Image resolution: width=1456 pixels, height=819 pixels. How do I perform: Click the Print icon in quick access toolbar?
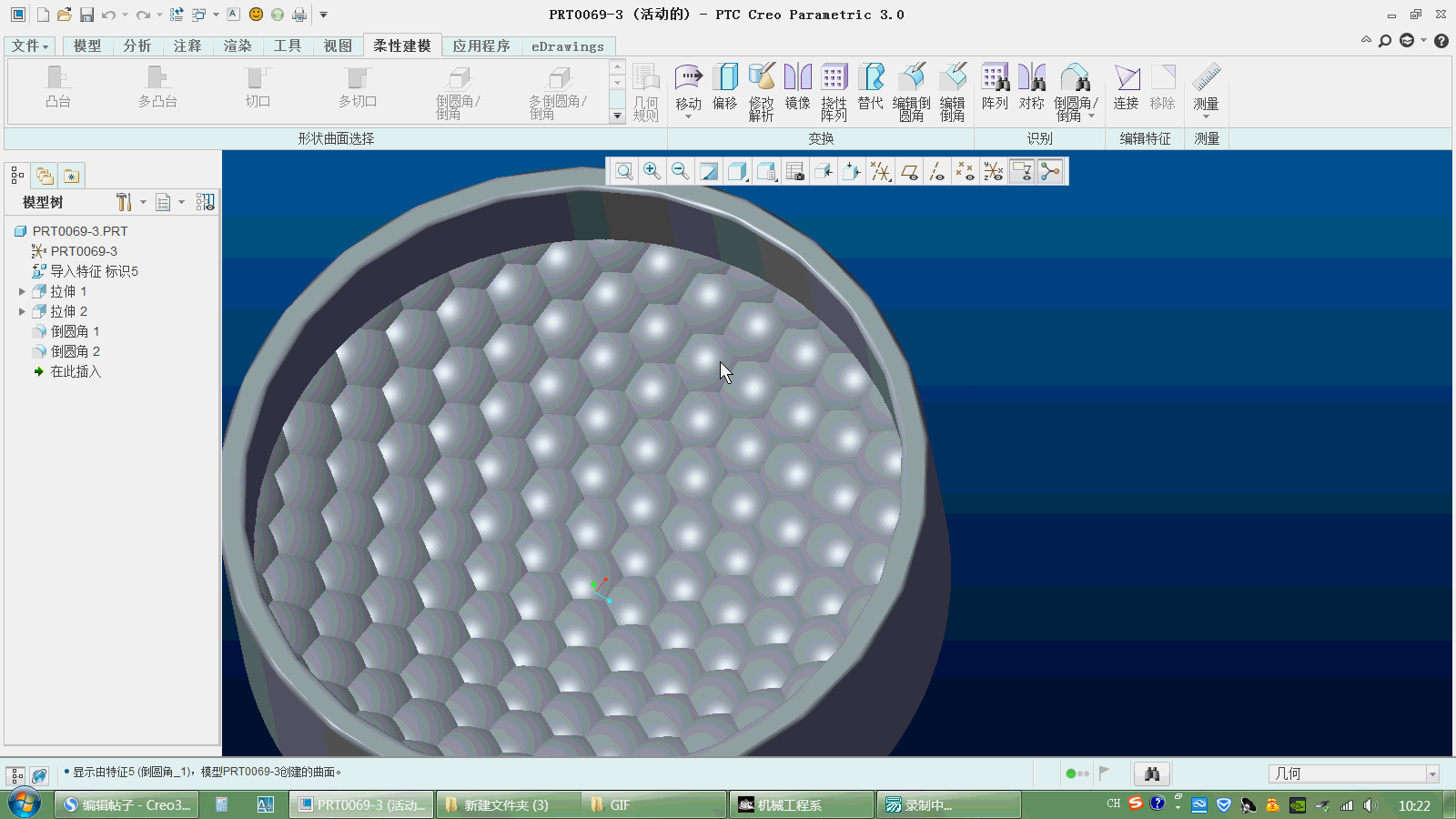299,15
